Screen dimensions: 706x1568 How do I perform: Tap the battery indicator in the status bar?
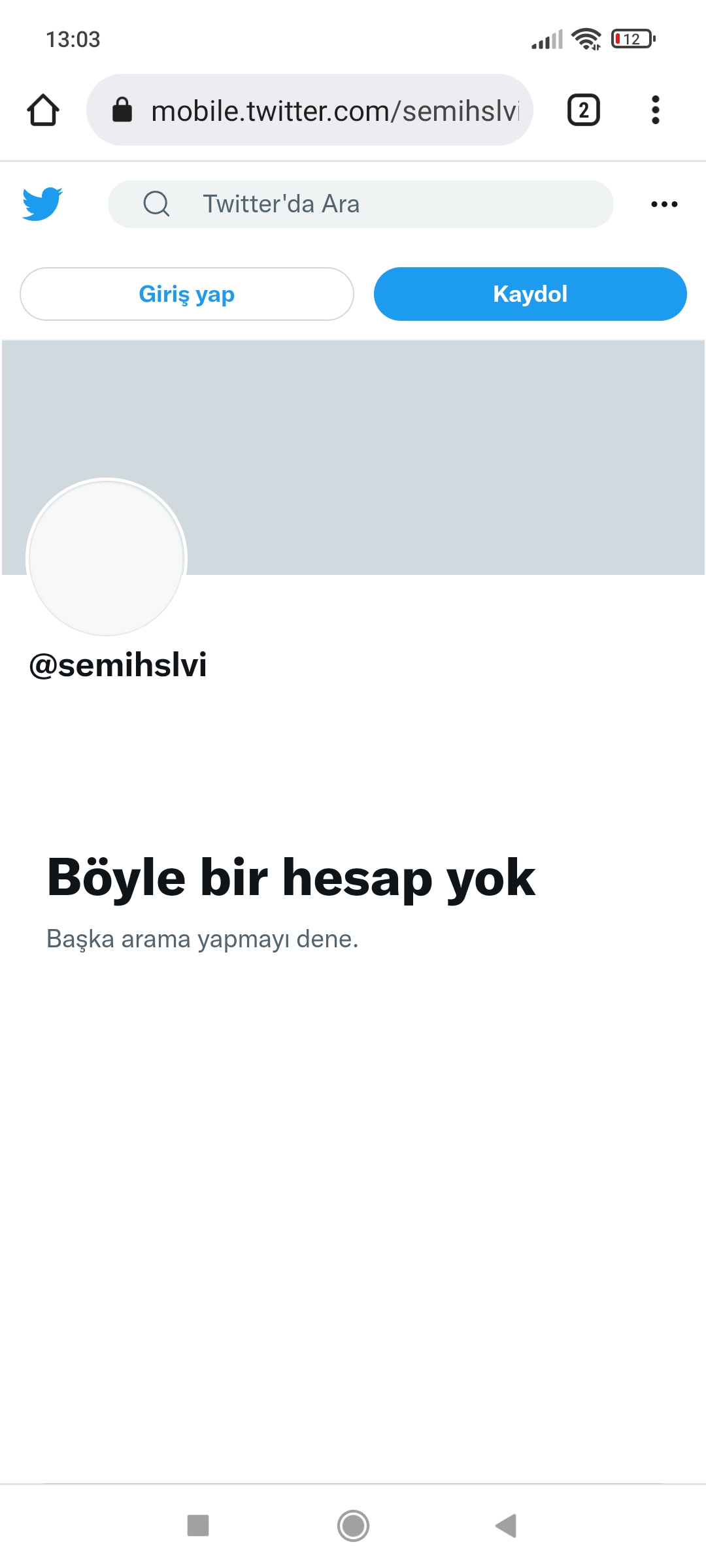tap(633, 39)
